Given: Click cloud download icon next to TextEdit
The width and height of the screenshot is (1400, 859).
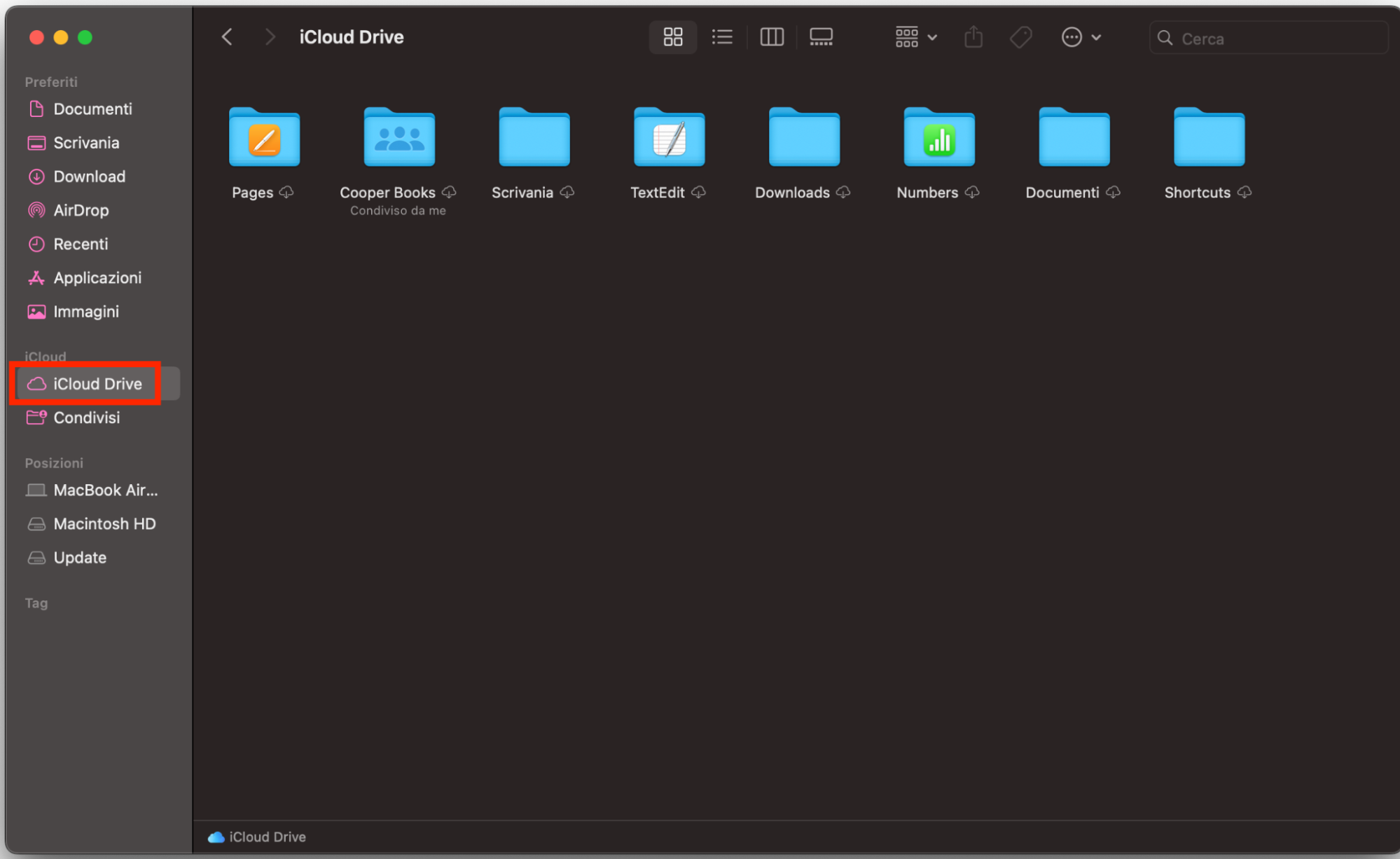Looking at the screenshot, I should (698, 192).
